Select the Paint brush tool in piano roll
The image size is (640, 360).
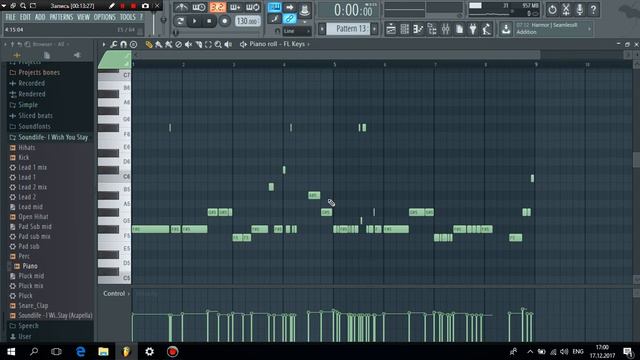click(x=159, y=44)
